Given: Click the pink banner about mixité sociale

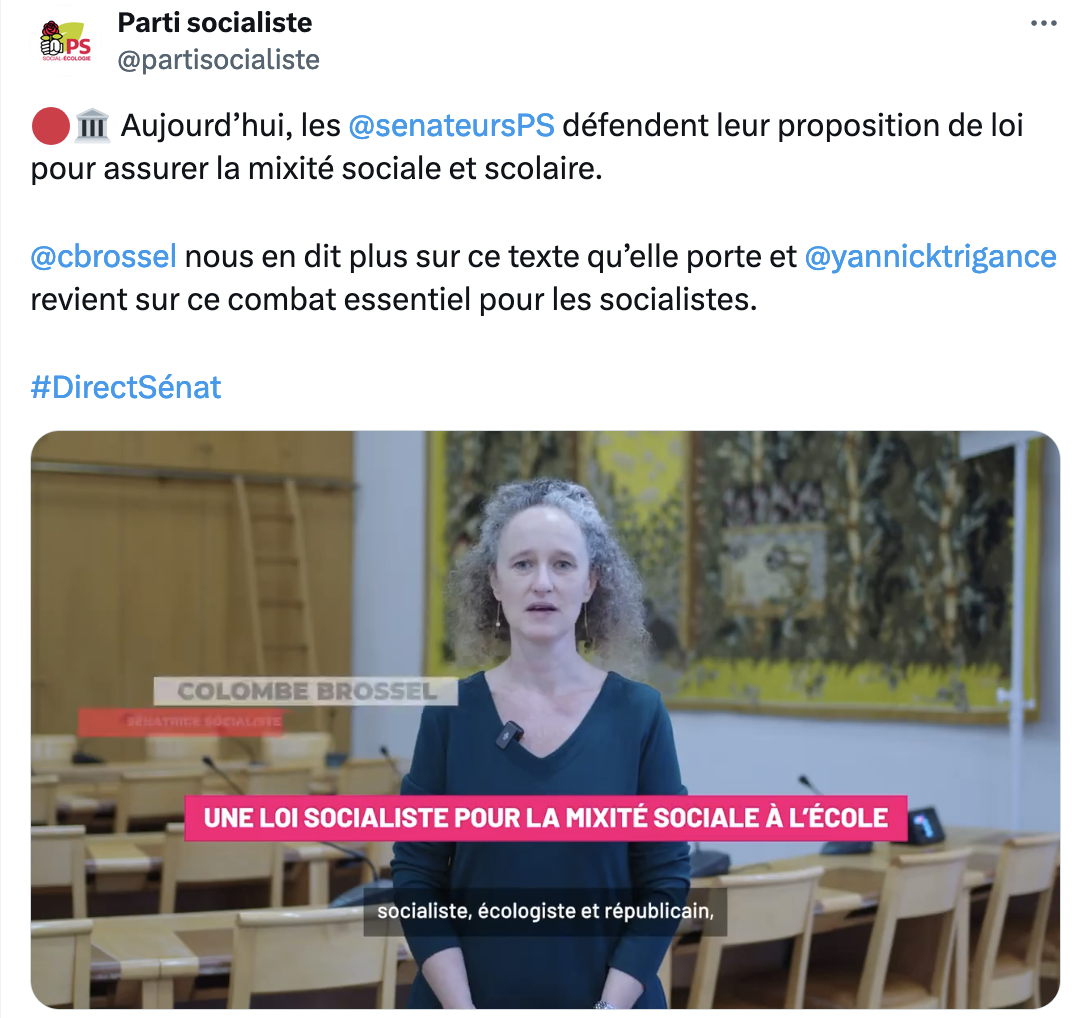Looking at the screenshot, I should point(546,818).
